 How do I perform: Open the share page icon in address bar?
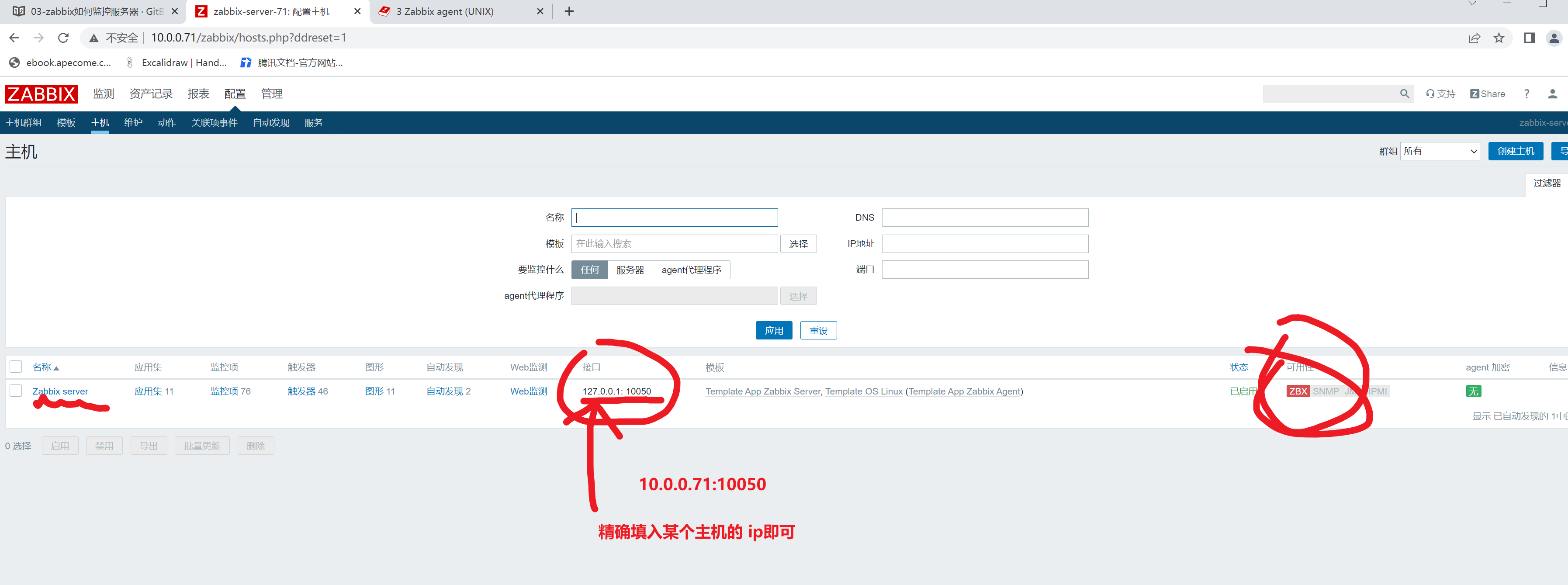(x=1474, y=38)
